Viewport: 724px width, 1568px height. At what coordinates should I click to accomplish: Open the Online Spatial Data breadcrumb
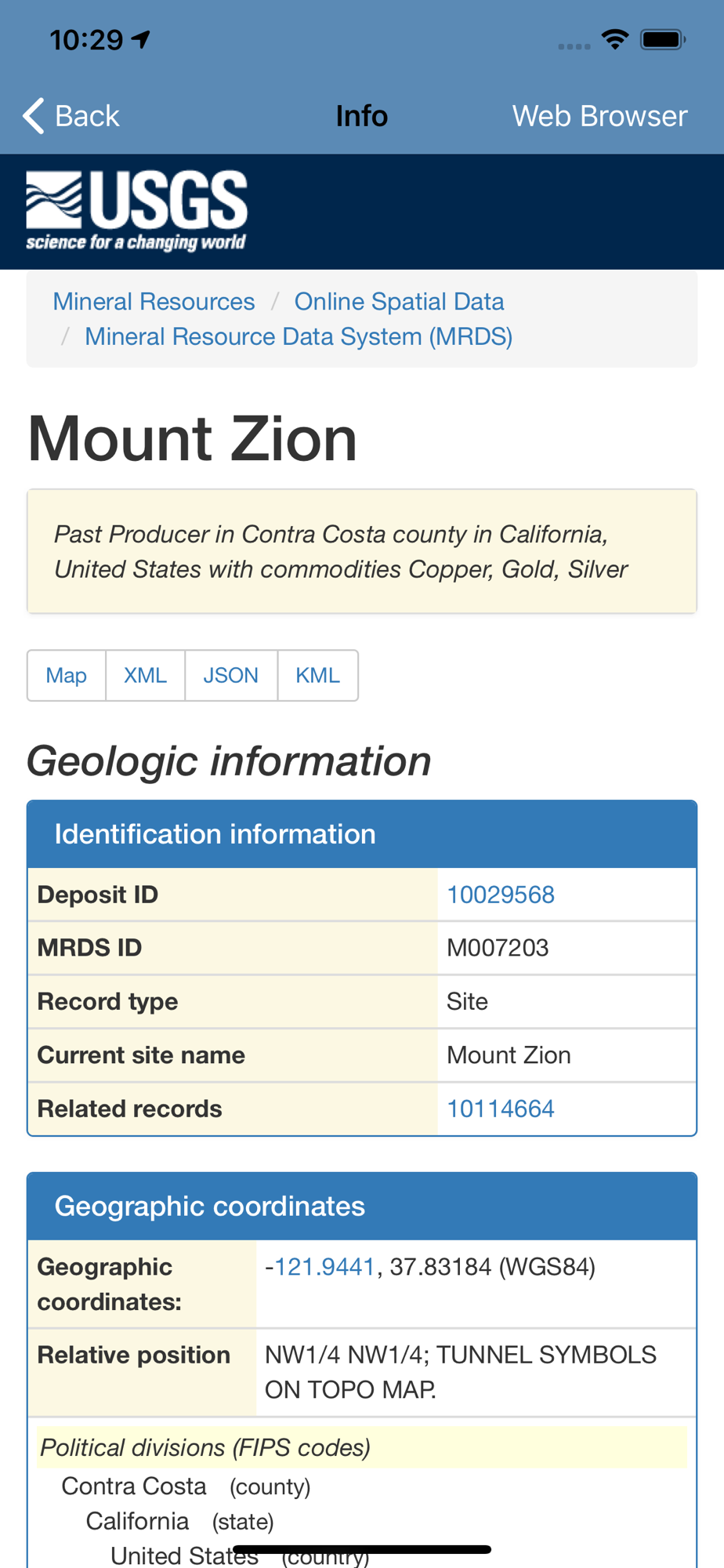[399, 302]
